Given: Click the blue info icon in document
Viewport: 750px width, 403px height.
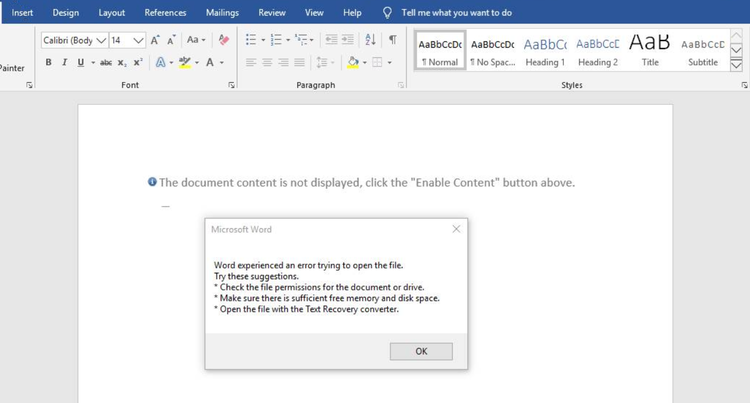Looking at the screenshot, I should [x=152, y=182].
